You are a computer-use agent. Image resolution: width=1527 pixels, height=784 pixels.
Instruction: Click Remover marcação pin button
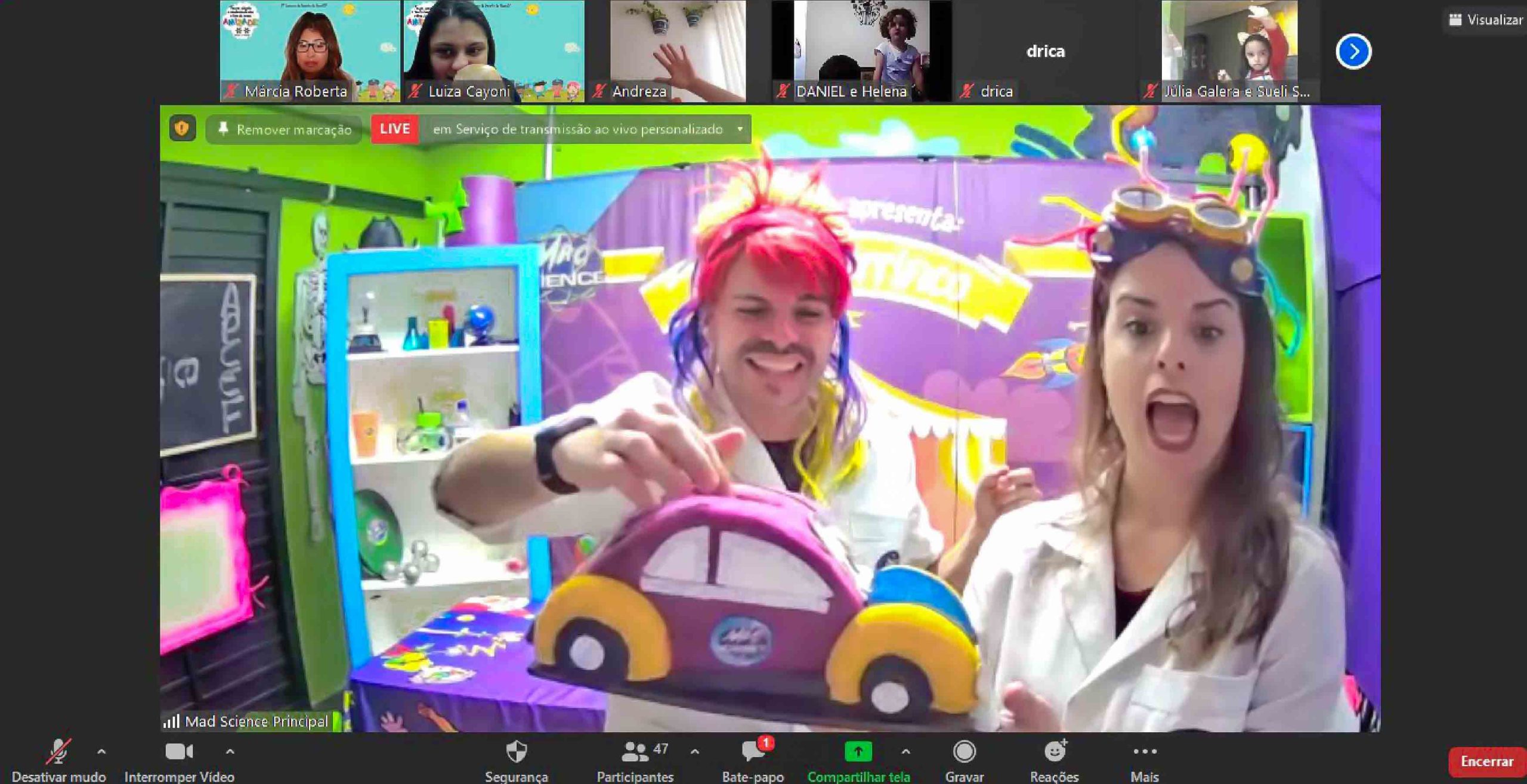point(285,129)
